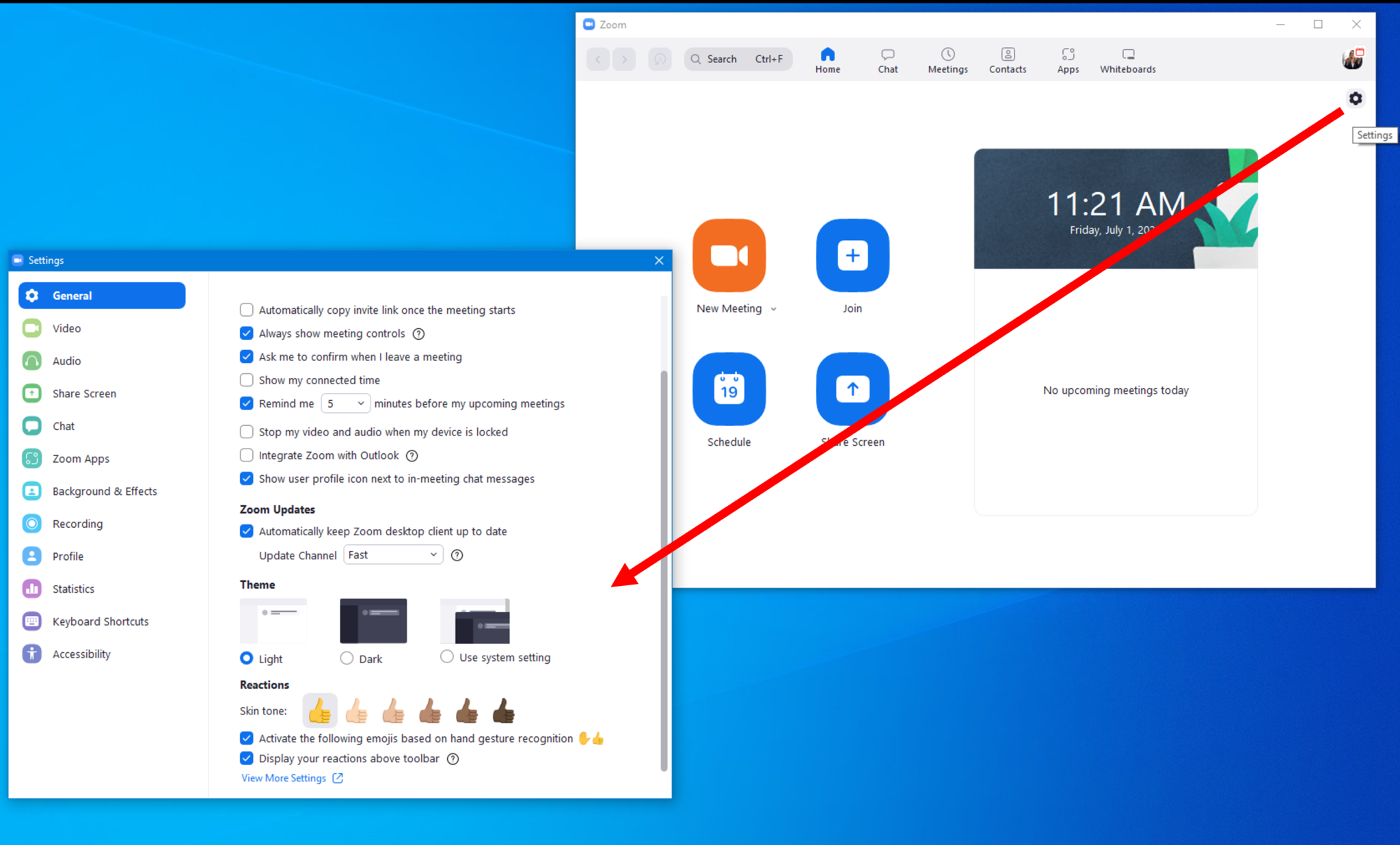Viewport: 1400px width, 845px height.
Task: Open Background & Effects settings section
Action: tap(104, 491)
